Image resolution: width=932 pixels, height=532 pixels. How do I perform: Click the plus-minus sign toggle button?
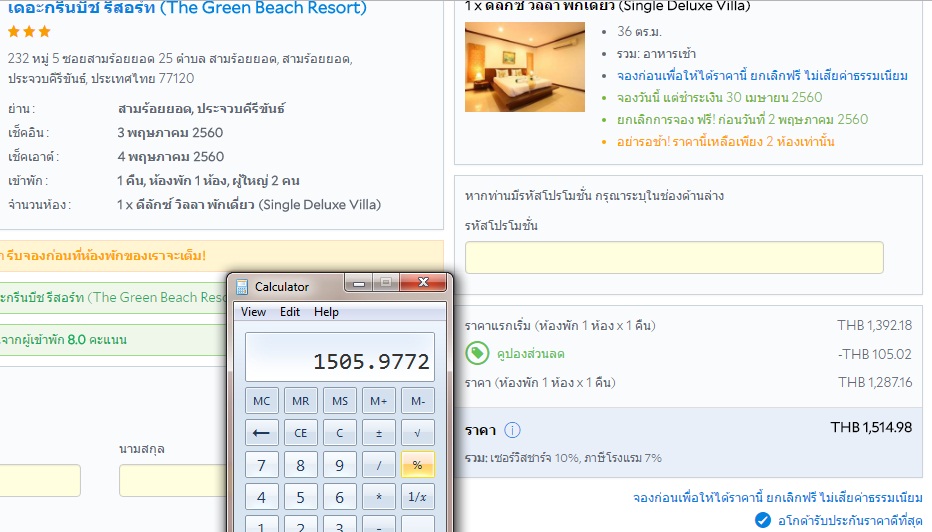[379, 433]
